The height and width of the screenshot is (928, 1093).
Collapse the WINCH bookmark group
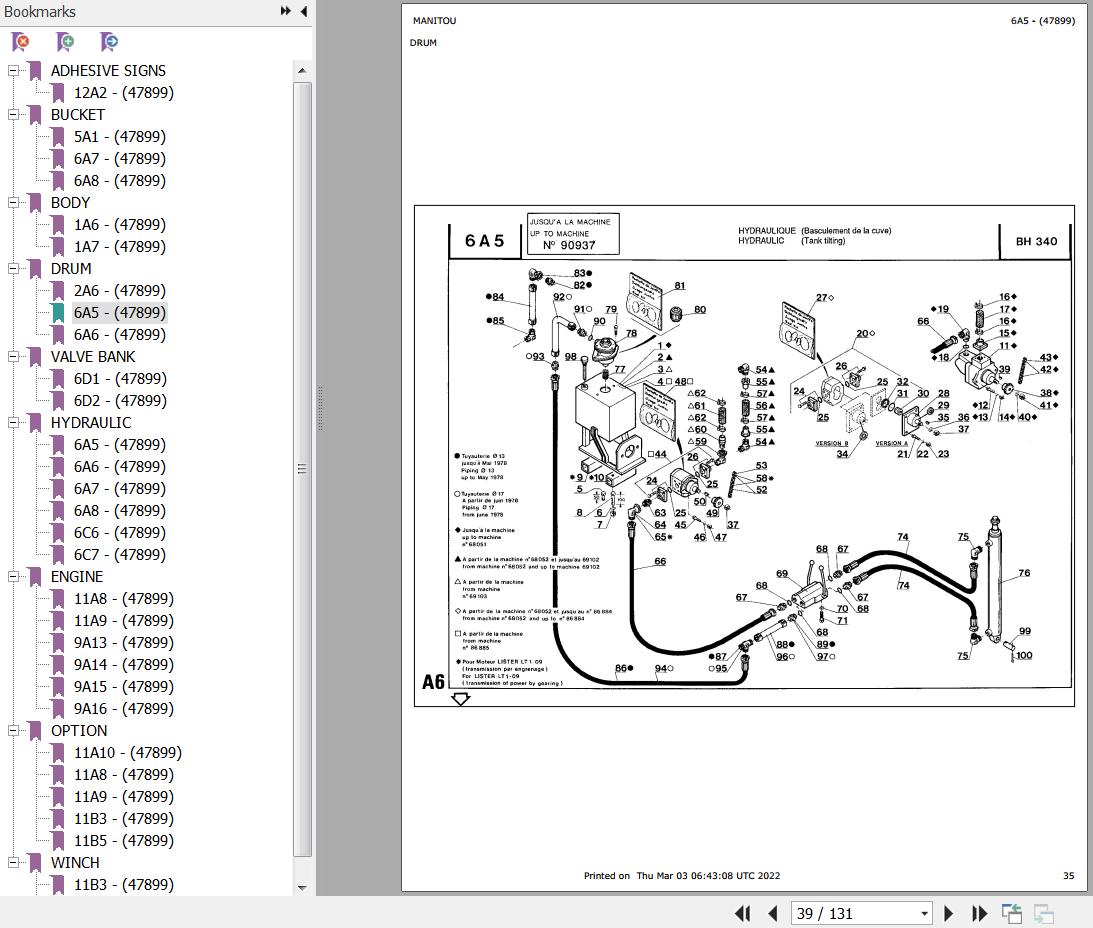click(x=13, y=862)
